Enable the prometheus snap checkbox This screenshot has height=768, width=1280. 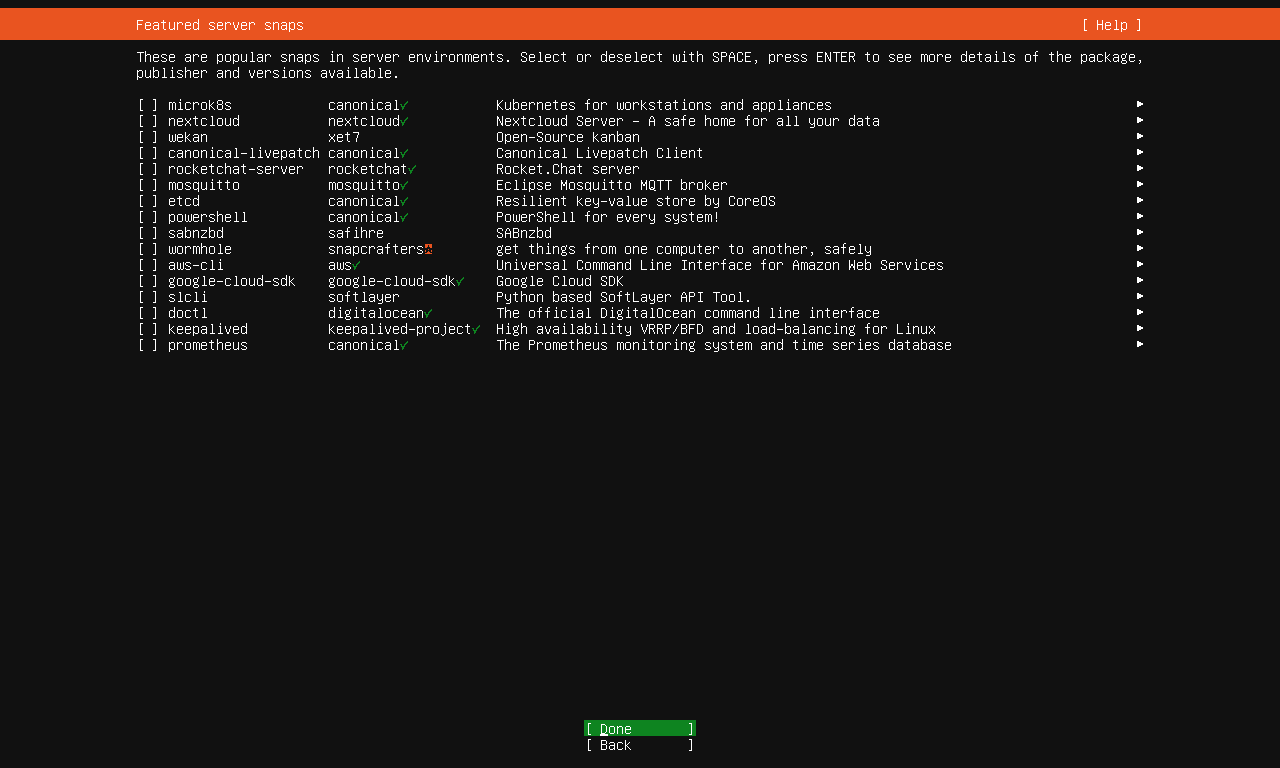(x=148, y=345)
